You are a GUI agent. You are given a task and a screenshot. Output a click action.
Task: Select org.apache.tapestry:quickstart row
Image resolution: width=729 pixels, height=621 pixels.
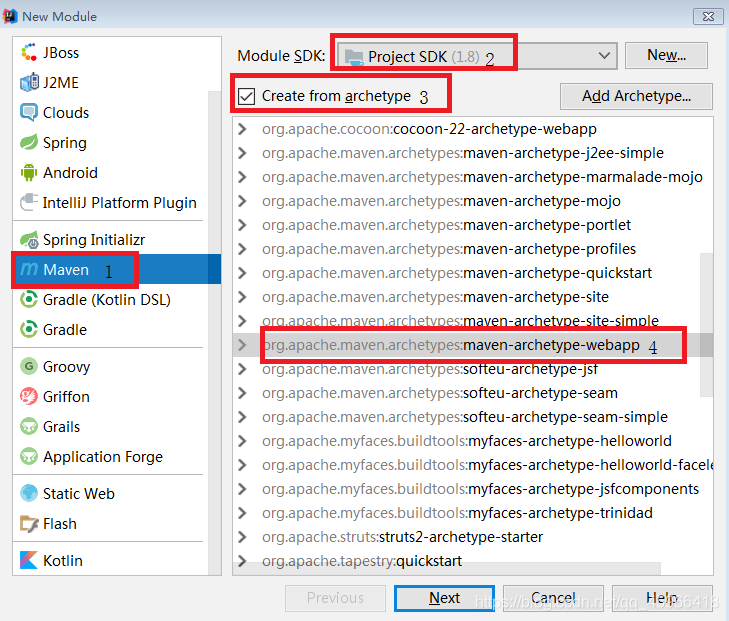pos(472,561)
